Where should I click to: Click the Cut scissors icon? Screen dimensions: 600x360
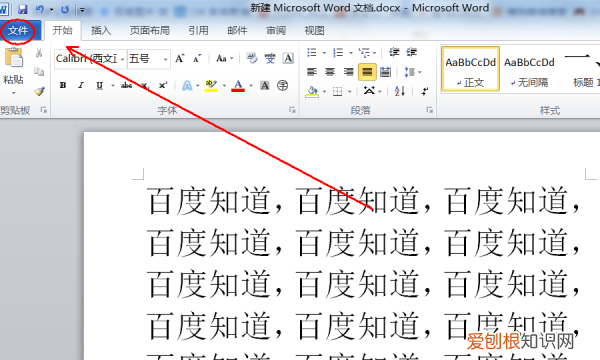39,53
